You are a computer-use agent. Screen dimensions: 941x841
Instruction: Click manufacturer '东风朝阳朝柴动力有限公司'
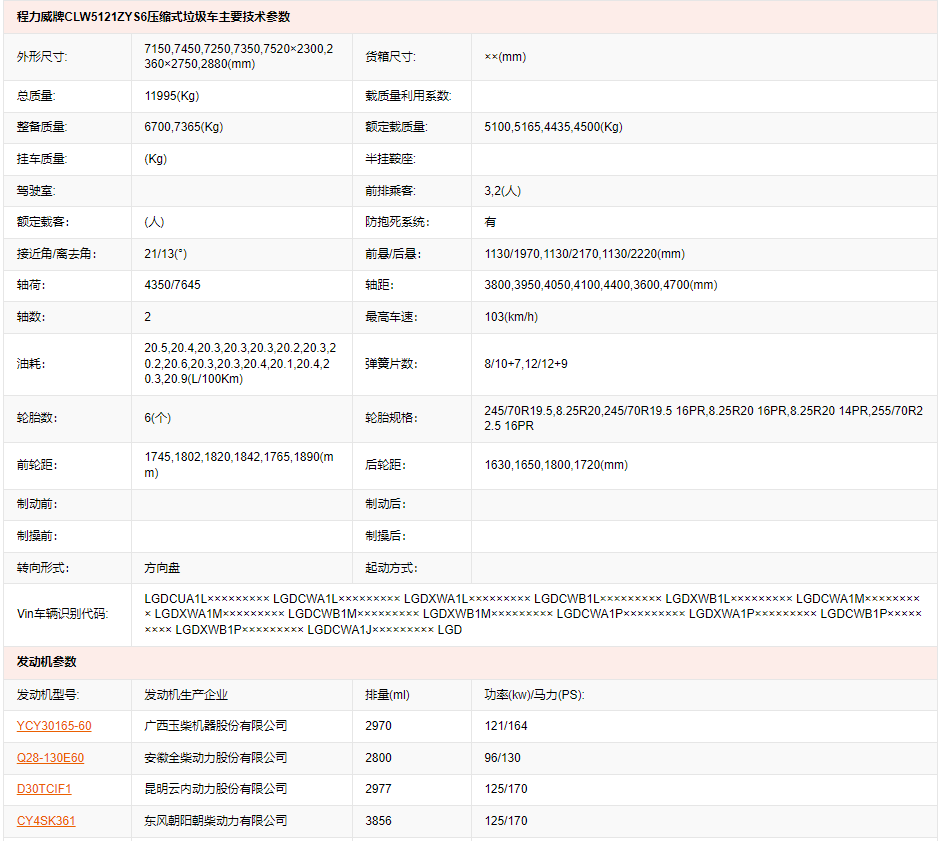[215, 821]
